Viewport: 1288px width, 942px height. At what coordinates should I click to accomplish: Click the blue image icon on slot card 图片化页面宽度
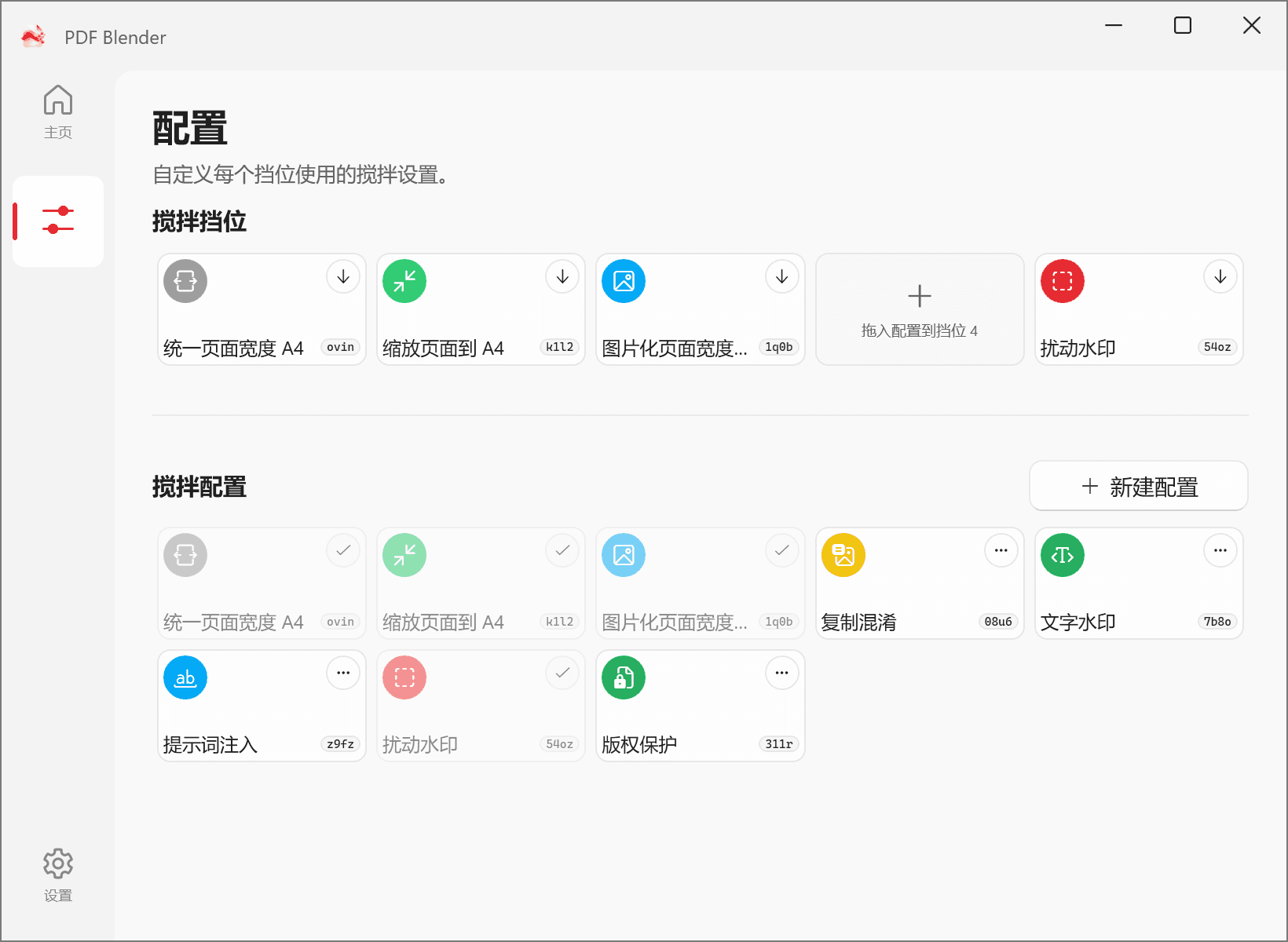coord(624,281)
